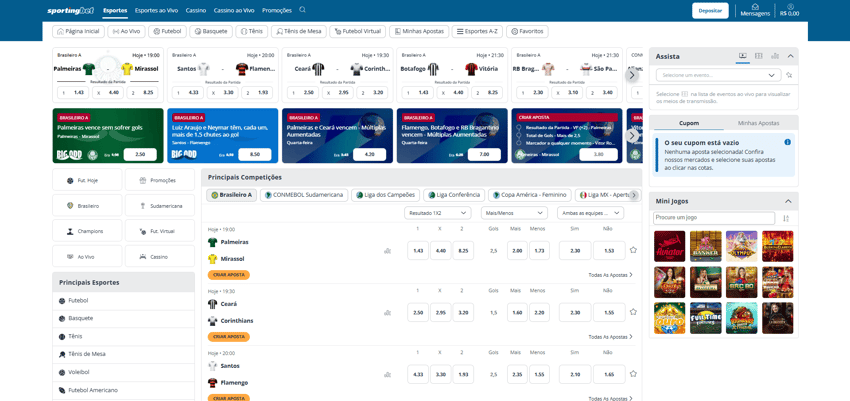Screen dimensions: 850x401
Task: Show the video stream icon in Assista
Action: coord(743,56)
